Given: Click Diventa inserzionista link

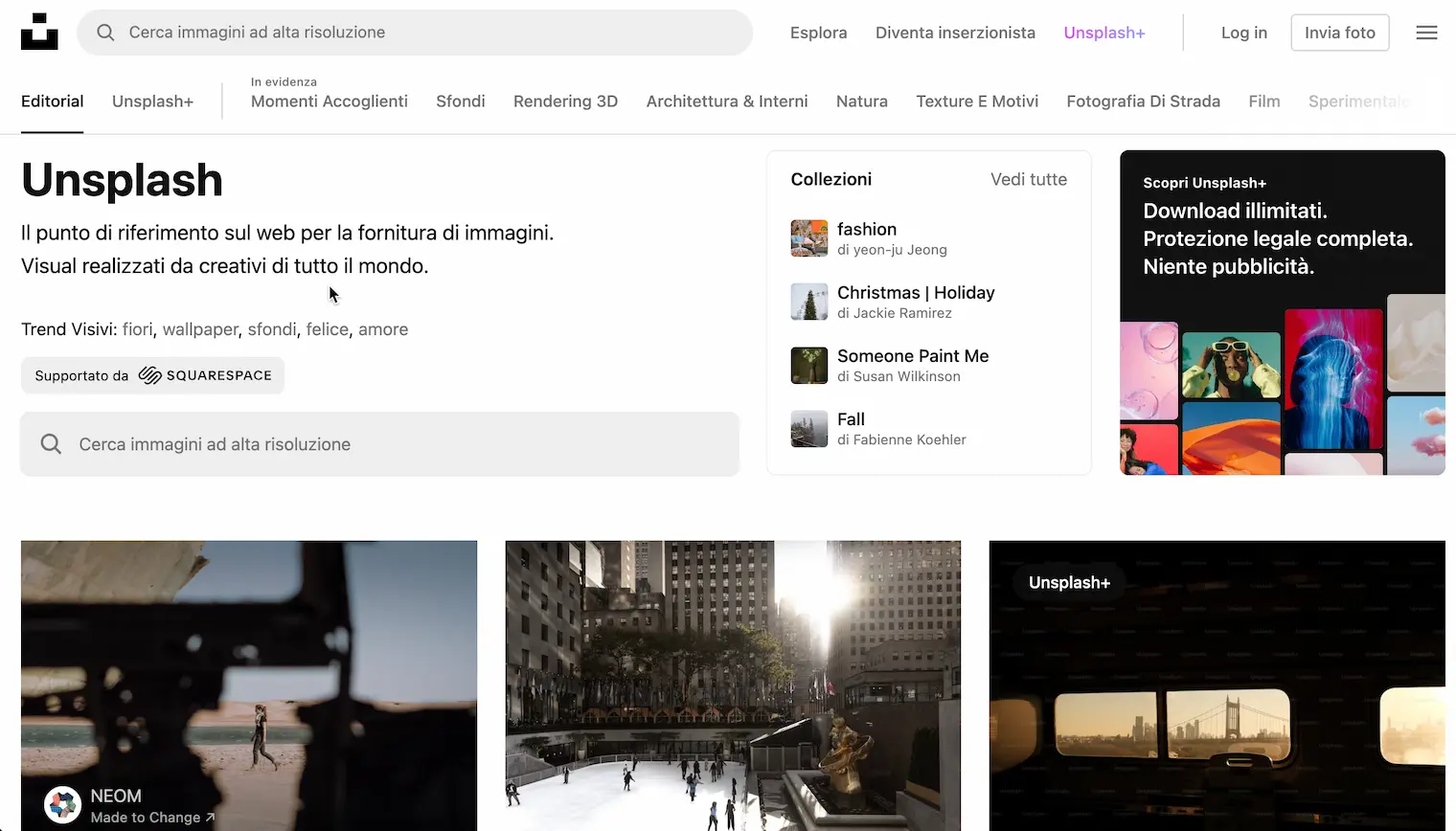Looking at the screenshot, I should click(x=955, y=33).
